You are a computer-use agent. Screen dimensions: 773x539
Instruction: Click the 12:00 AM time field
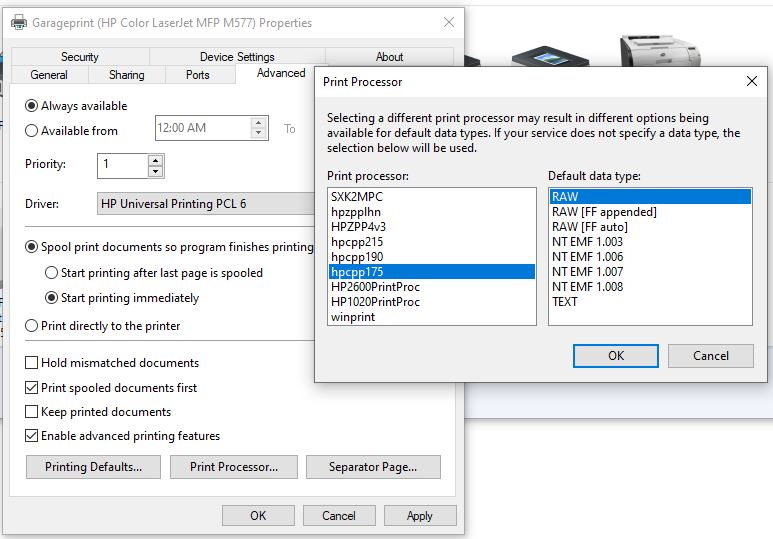[x=203, y=128]
